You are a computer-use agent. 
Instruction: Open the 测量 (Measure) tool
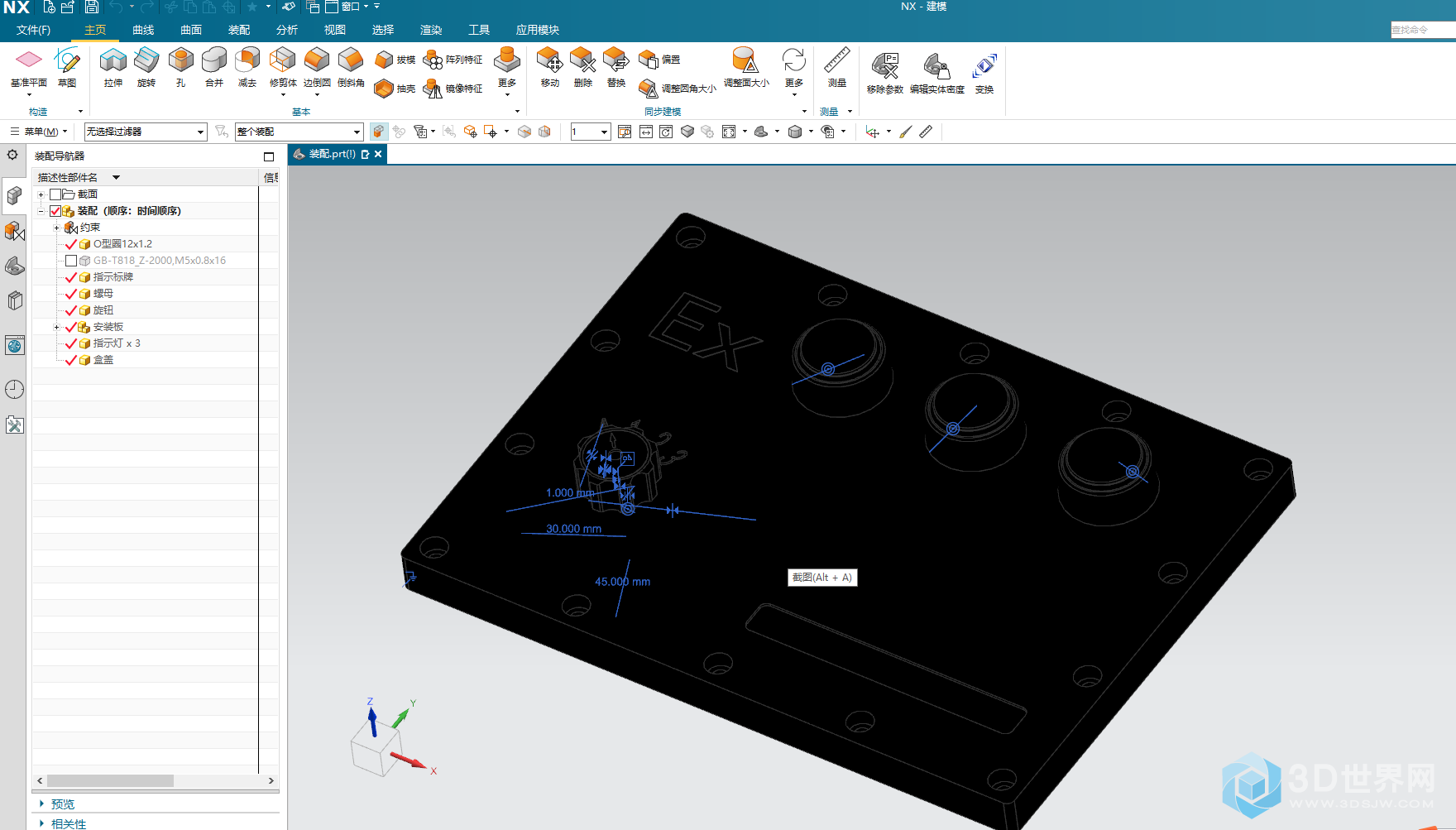tap(837, 68)
